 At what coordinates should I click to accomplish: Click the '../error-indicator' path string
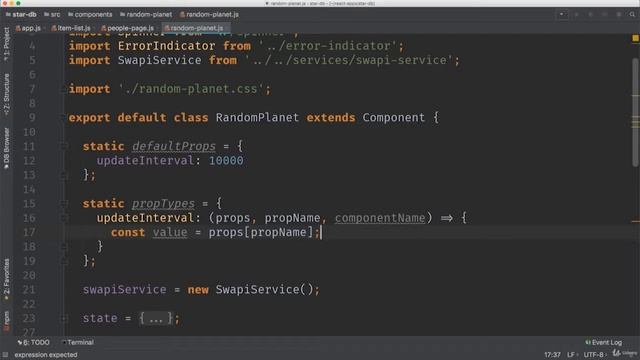coord(327,46)
